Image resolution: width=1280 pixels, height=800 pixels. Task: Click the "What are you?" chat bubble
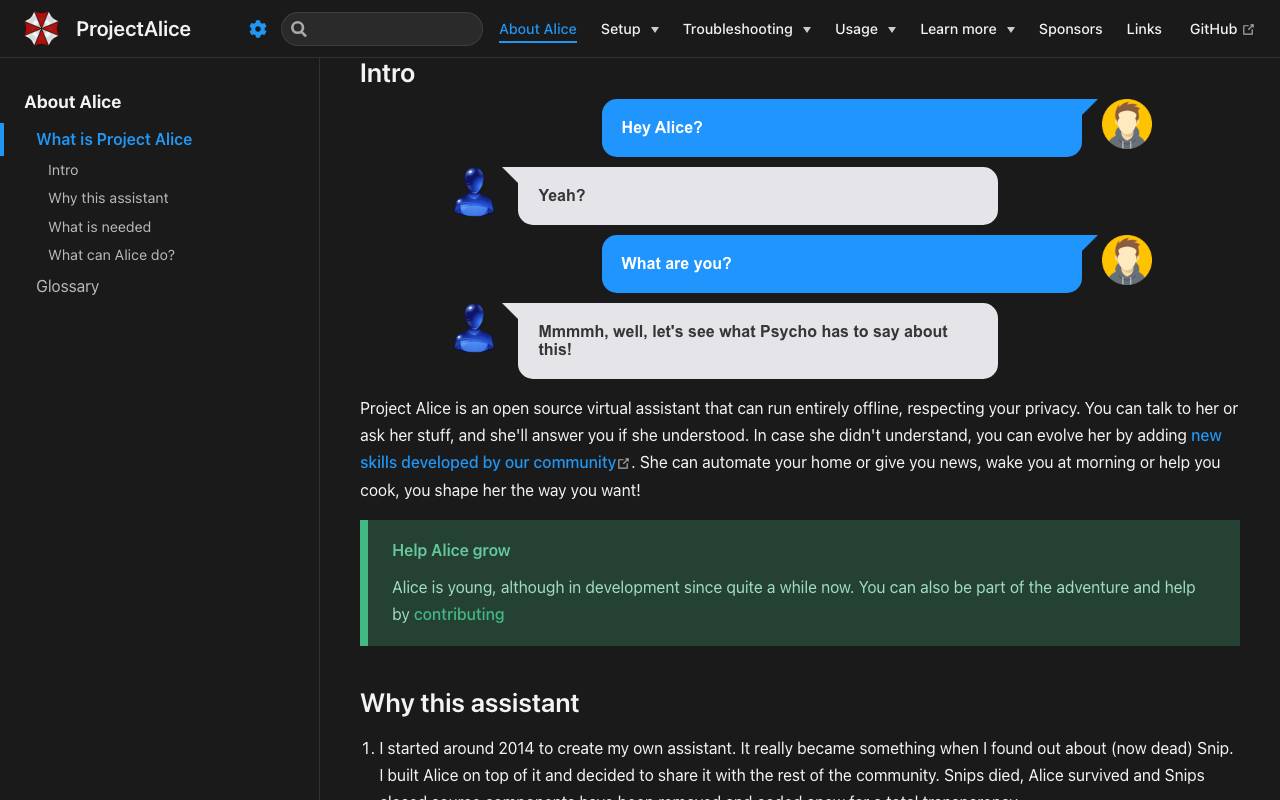click(842, 264)
